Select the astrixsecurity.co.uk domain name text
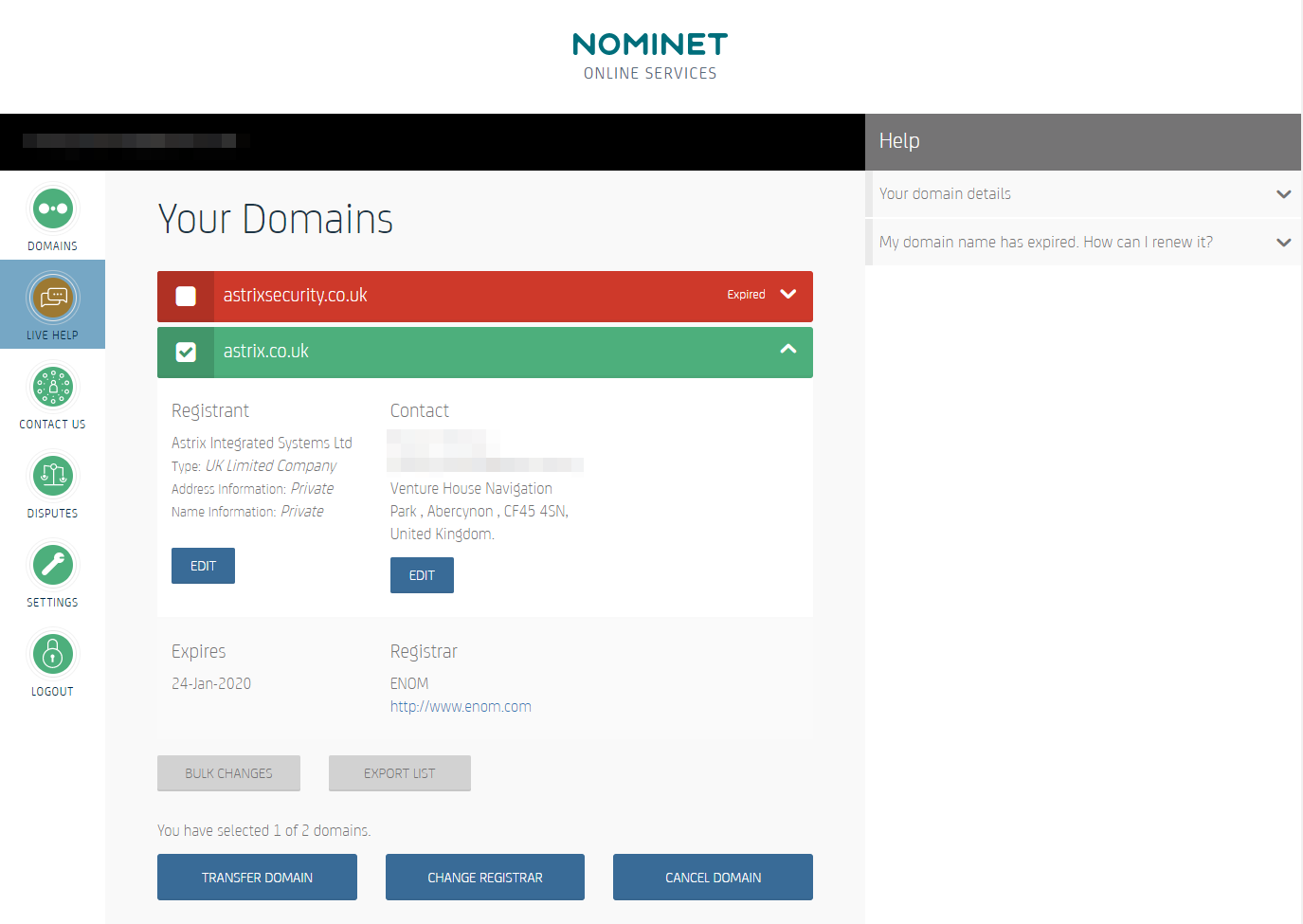Screen dimensions: 1303x924 coord(295,296)
